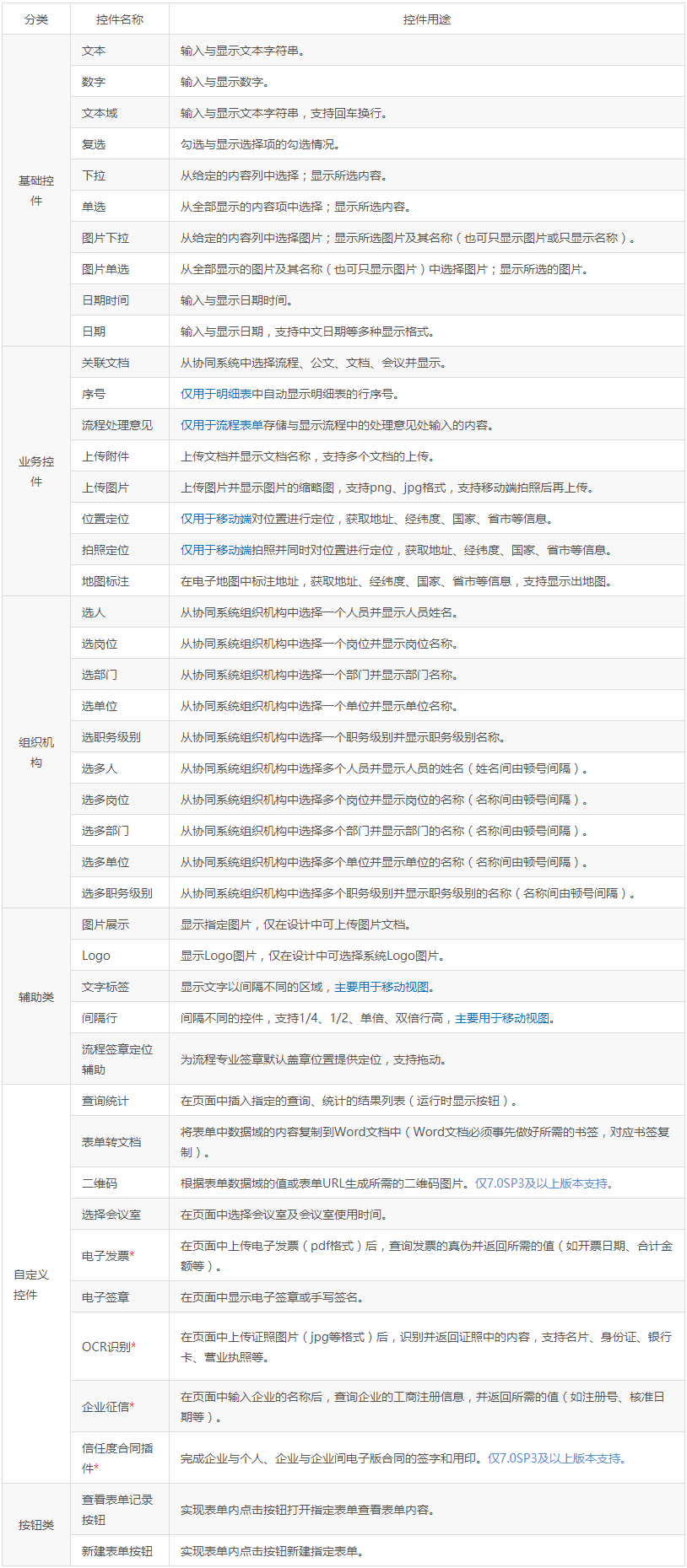Click the '信任度合同插件*' control name cell

120,1458
